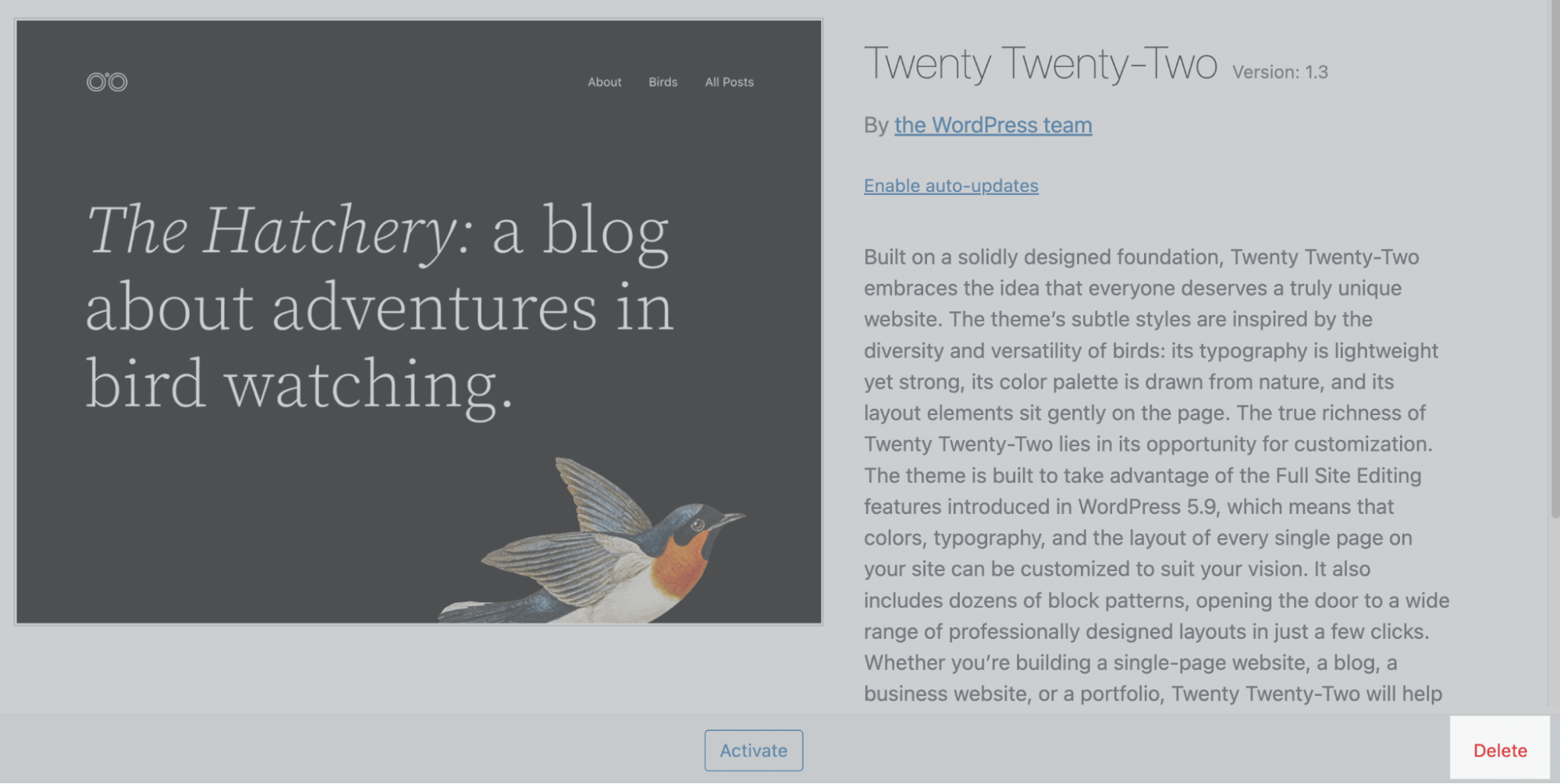Viewport: 1560px width, 784px height.
Task: Click the 'about adventures in' headline line
Action: (x=378, y=308)
